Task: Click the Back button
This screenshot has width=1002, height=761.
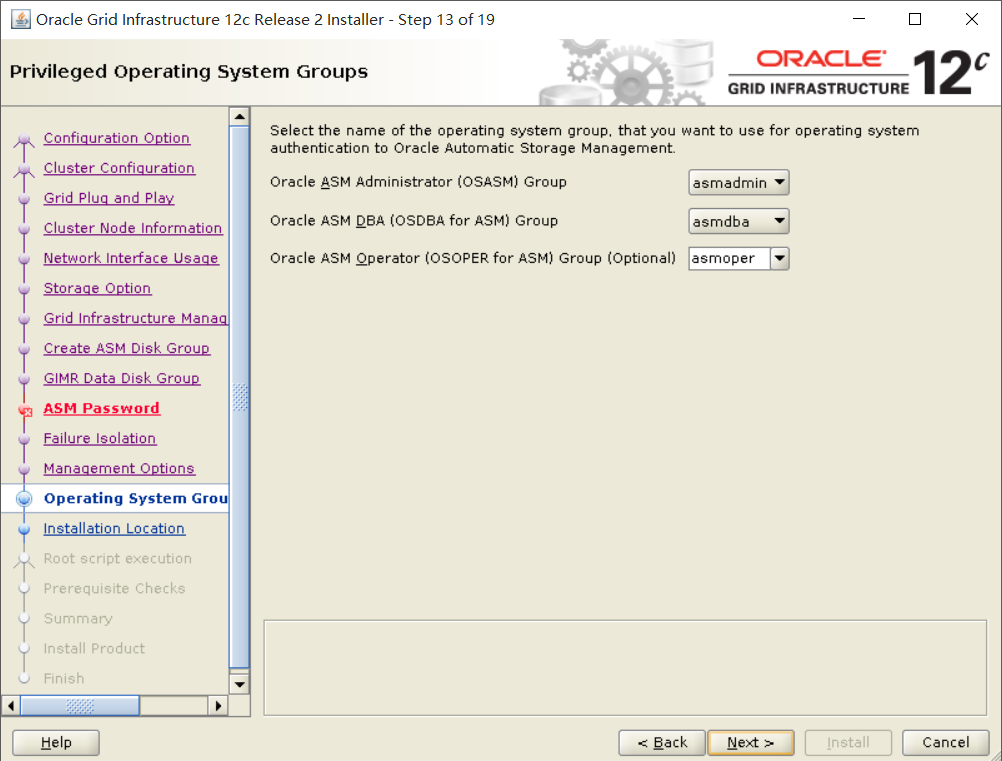Action: (x=661, y=742)
